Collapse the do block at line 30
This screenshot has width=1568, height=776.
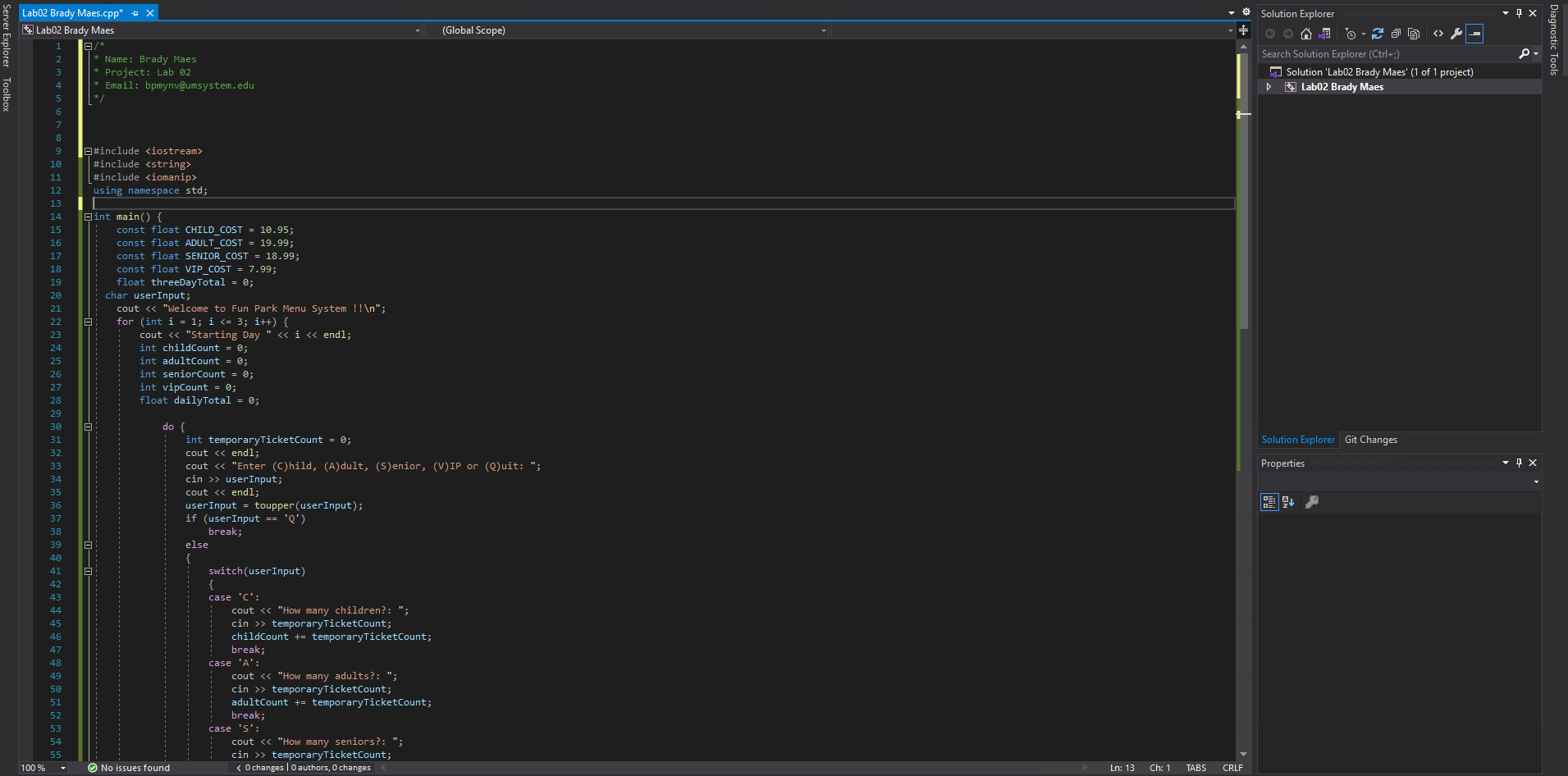click(88, 427)
